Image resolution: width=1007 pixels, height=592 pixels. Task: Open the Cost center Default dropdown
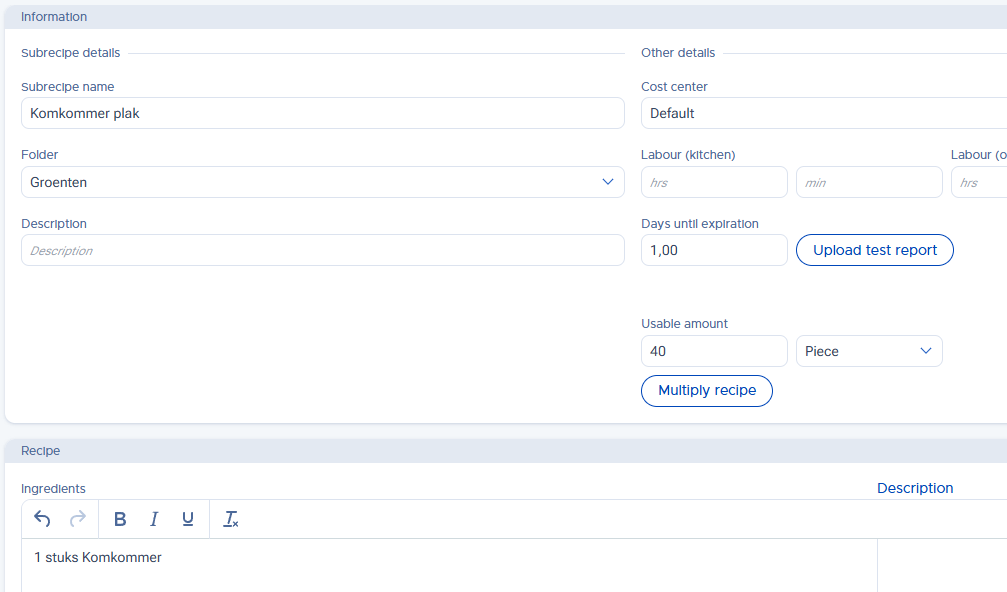[822, 113]
